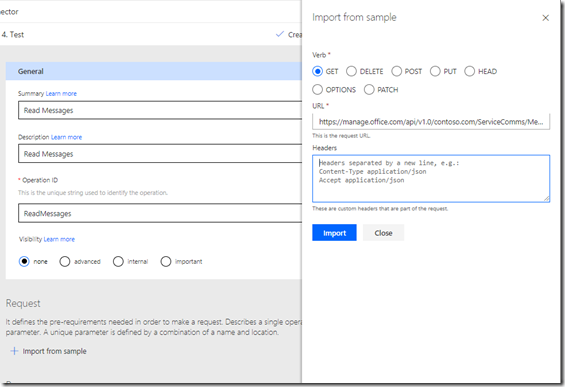
Task: Open Learn more link beside Summary
Action: point(61,94)
